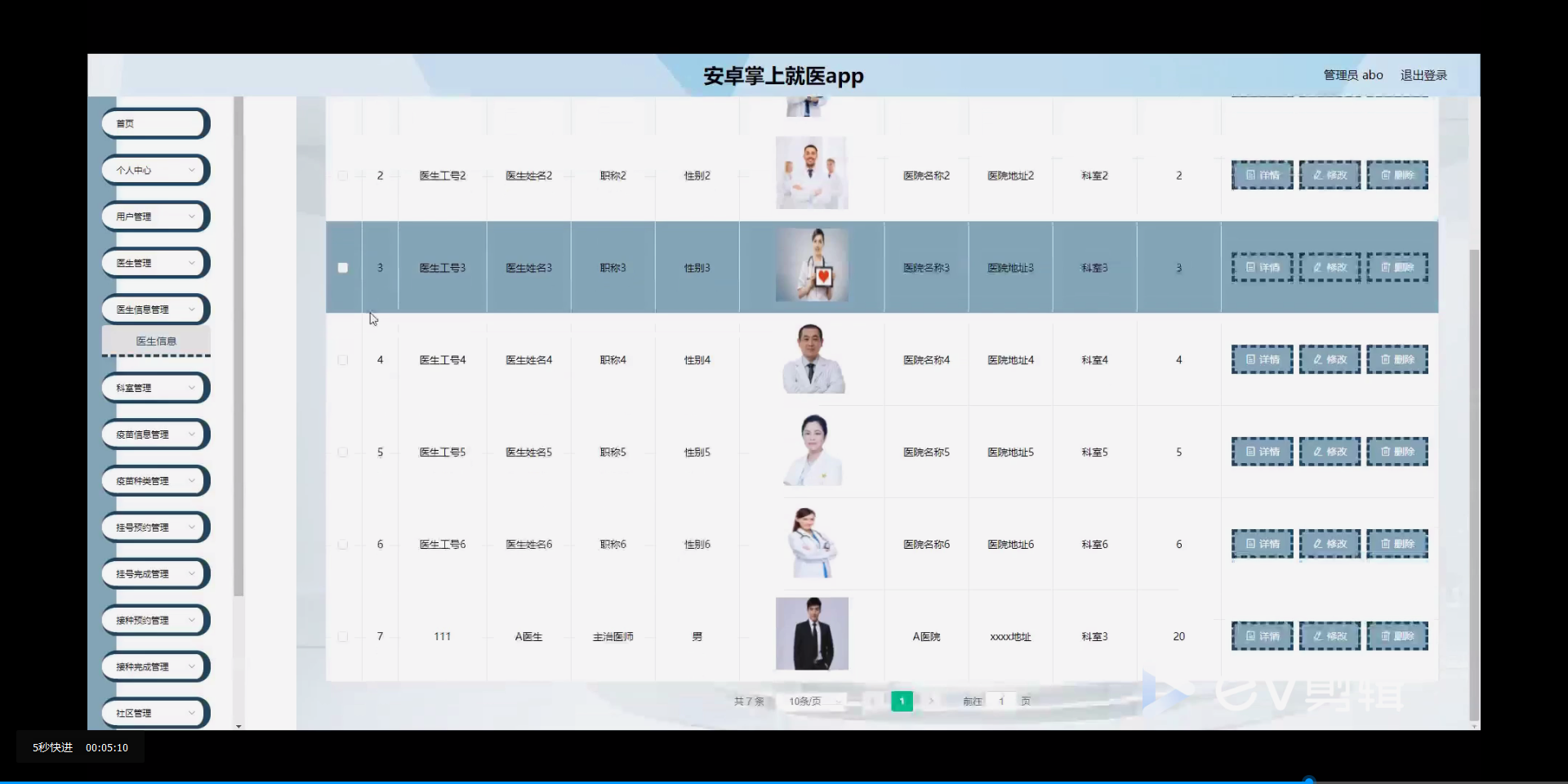Viewport: 1568px width, 784px height.
Task: Expand the 科室管理 sidebar section
Action: pos(154,387)
